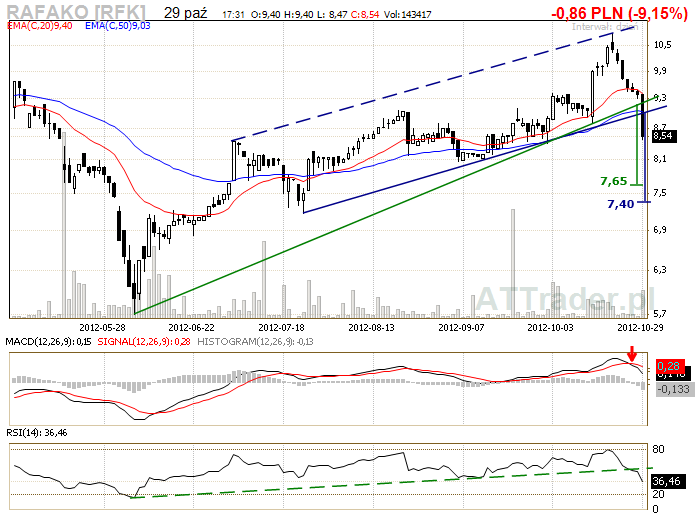
Task: Click the close value C:8,54
Action: pos(365,15)
